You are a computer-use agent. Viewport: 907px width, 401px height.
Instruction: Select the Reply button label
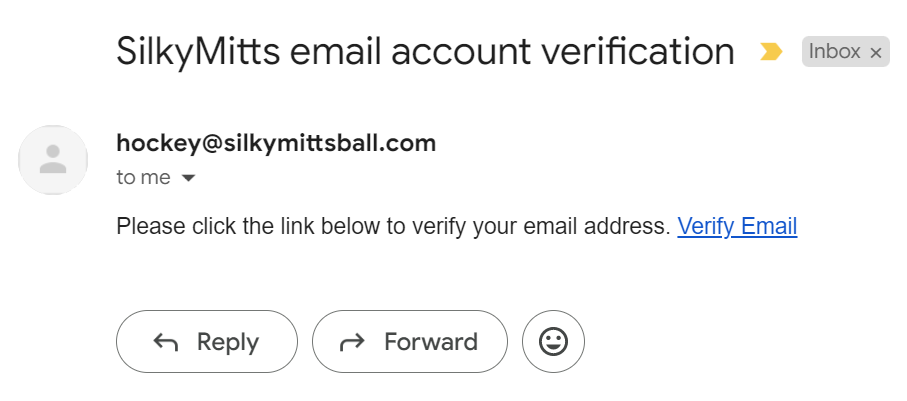click(228, 342)
